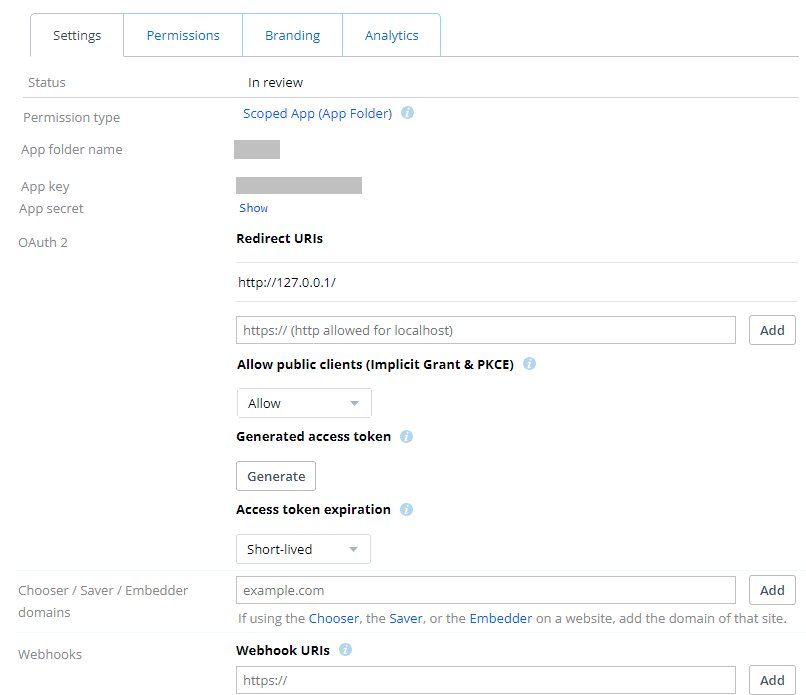Switch to the Permissions tab

coord(183,35)
